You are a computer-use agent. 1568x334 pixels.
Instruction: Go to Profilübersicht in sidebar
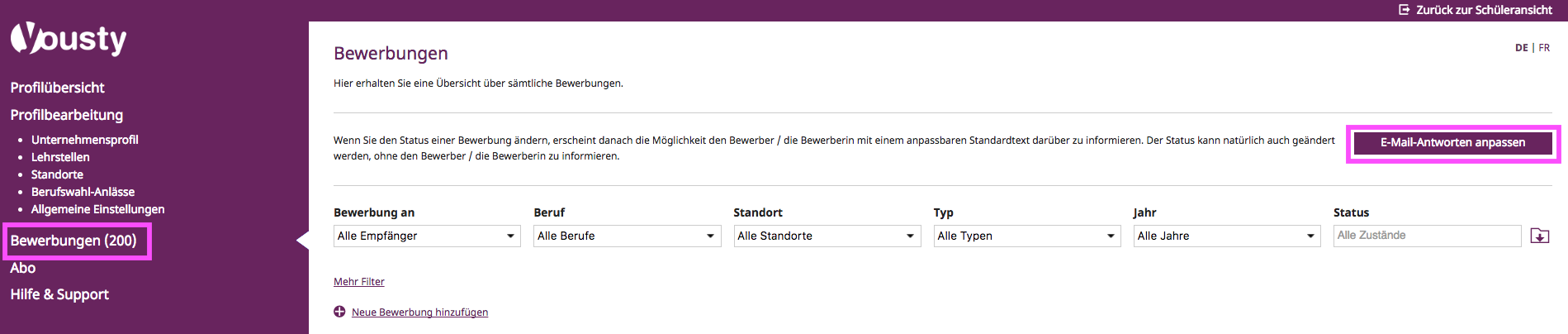(x=57, y=88)
